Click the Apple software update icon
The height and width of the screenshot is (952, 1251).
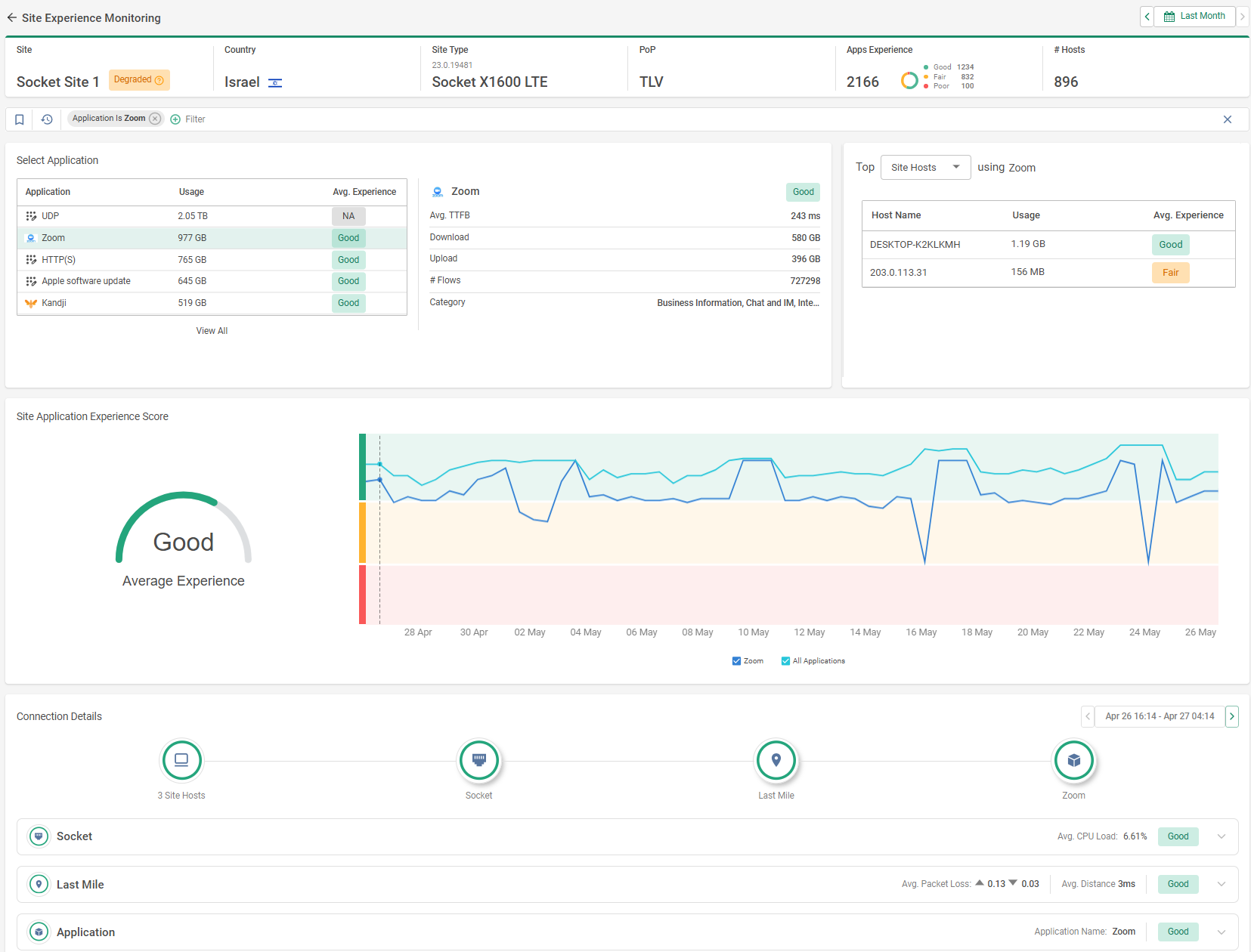31,281
